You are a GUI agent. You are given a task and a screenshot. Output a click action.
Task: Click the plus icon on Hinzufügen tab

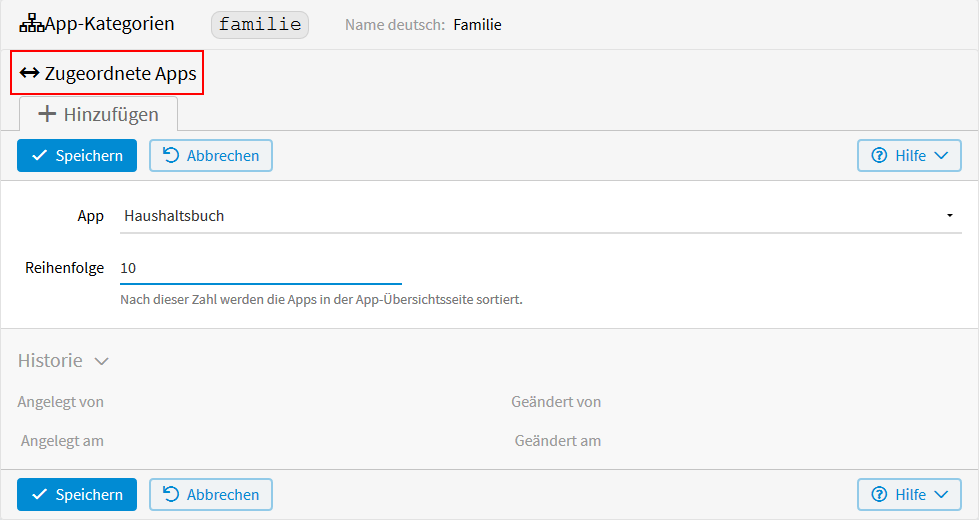[x=47, y=114]
